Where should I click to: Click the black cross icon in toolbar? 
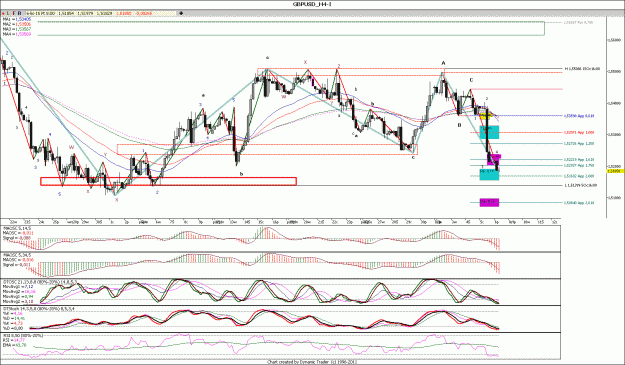pos(181,13)
